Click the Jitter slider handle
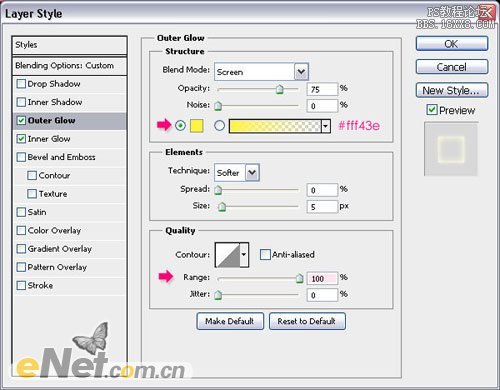The width and height of the screenshot is (500, 390). [x=218, y=295]
